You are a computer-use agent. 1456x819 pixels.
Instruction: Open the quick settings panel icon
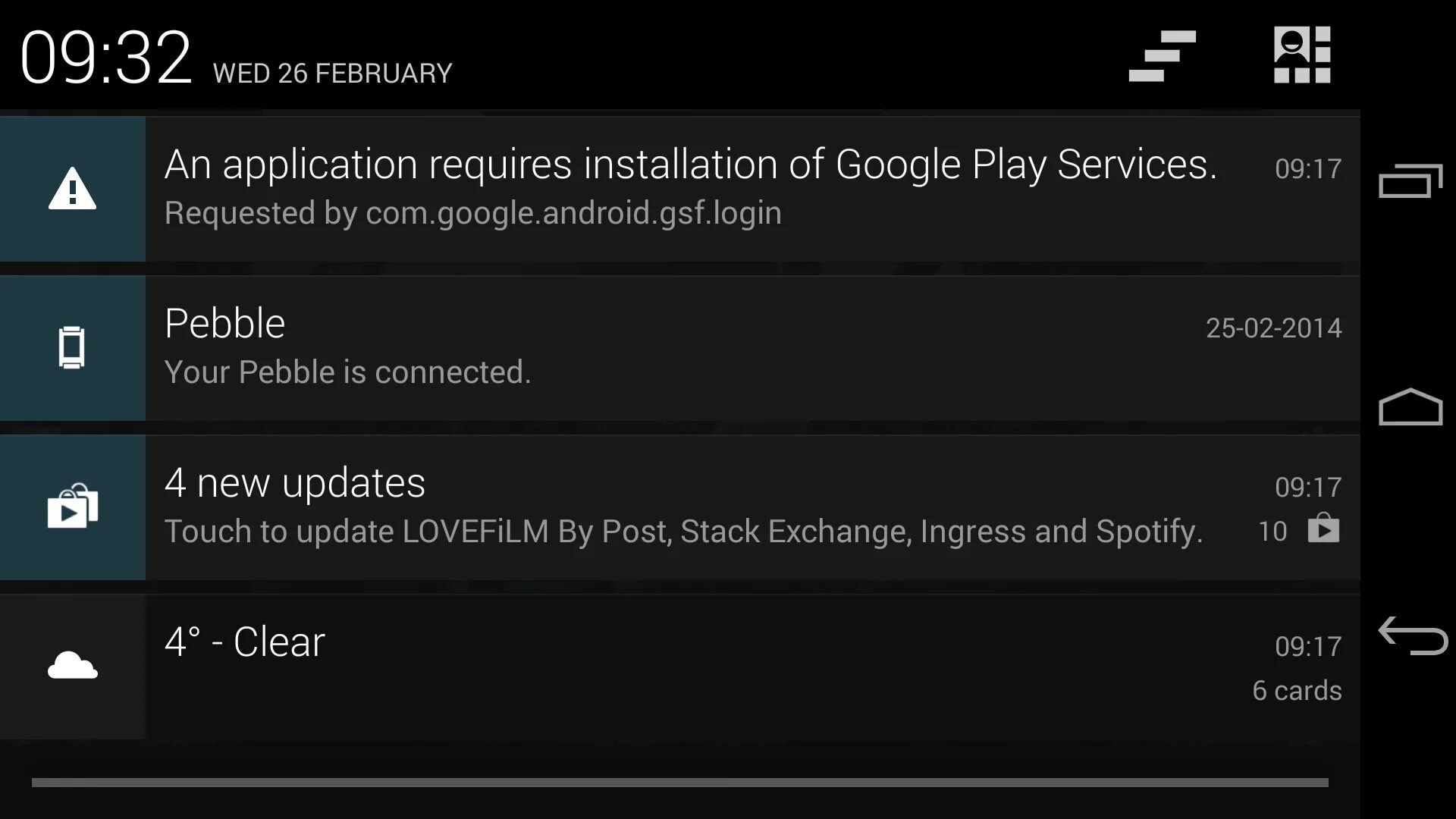click(x=1301, y=55)
